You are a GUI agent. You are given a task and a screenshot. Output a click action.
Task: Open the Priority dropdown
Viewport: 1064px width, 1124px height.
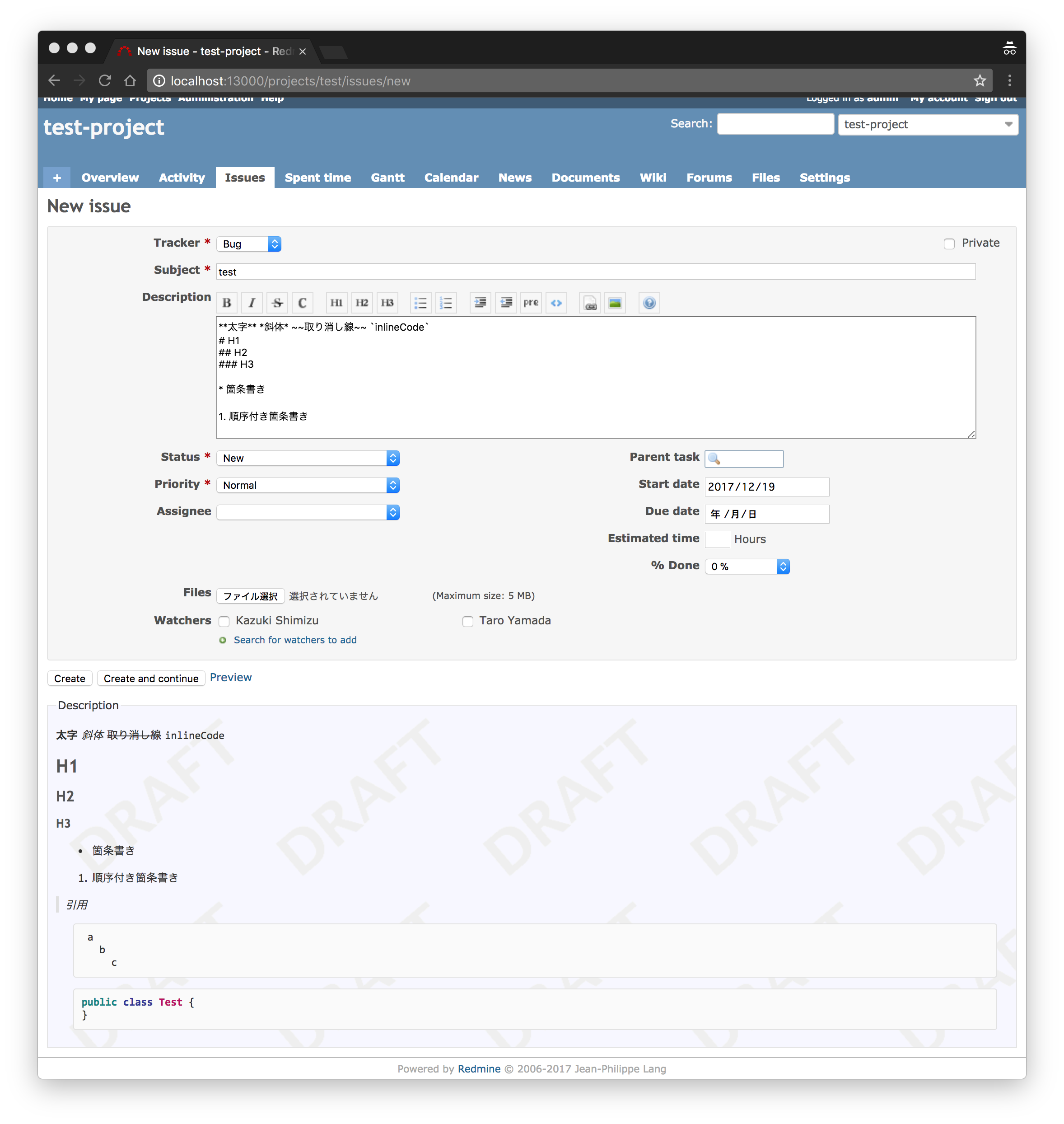[308, 485]
